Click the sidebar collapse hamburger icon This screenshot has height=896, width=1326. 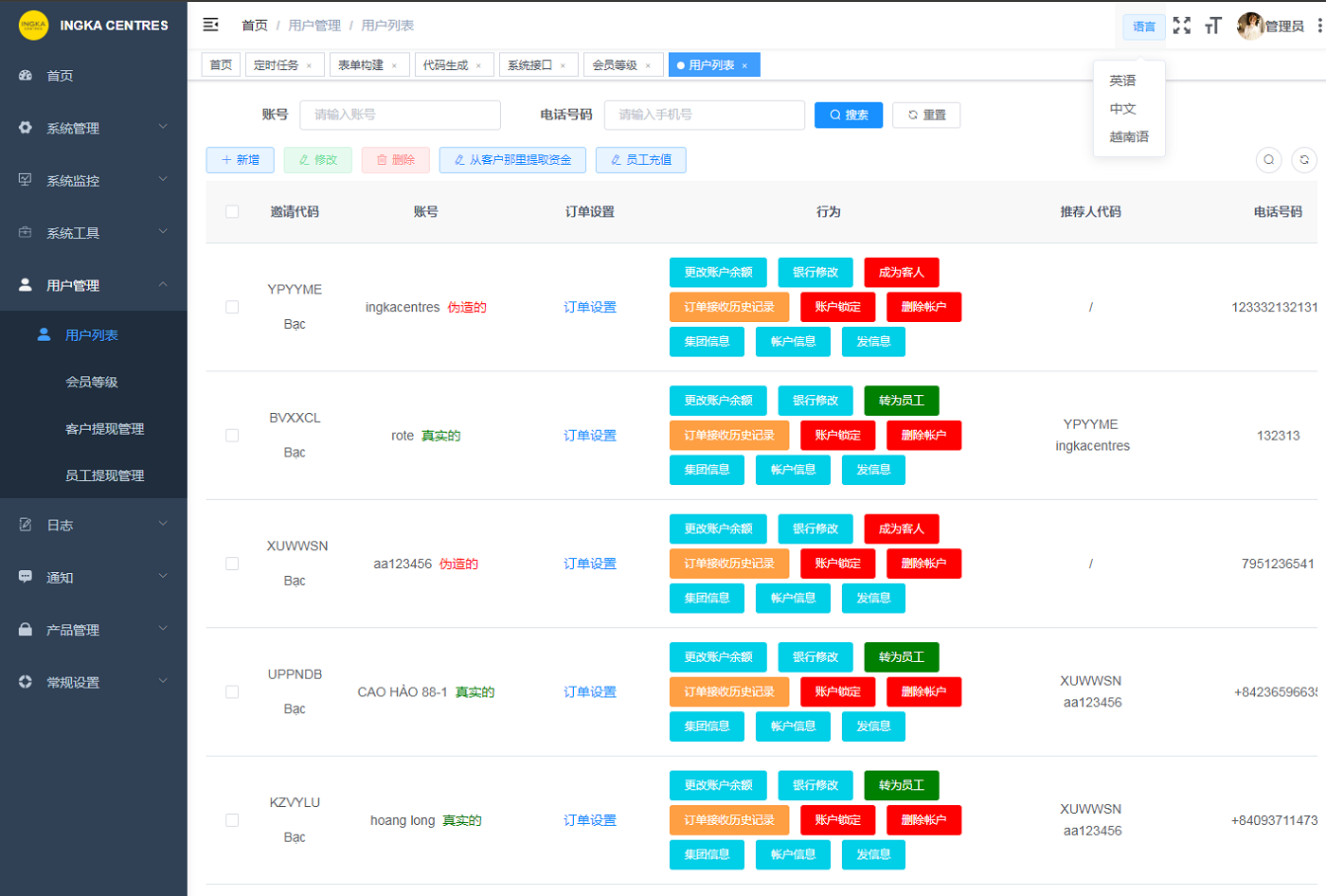pyautogui.click(x=210, y=25)
